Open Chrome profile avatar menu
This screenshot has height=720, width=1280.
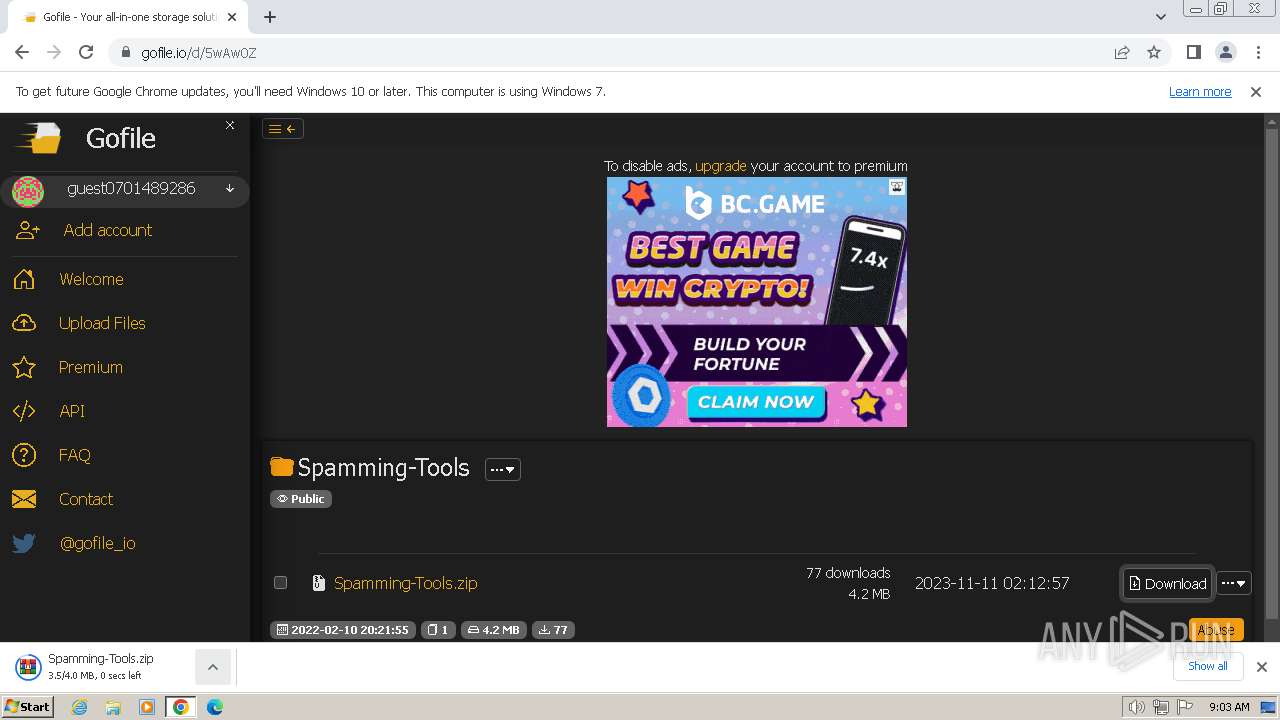coord(1226,52)
